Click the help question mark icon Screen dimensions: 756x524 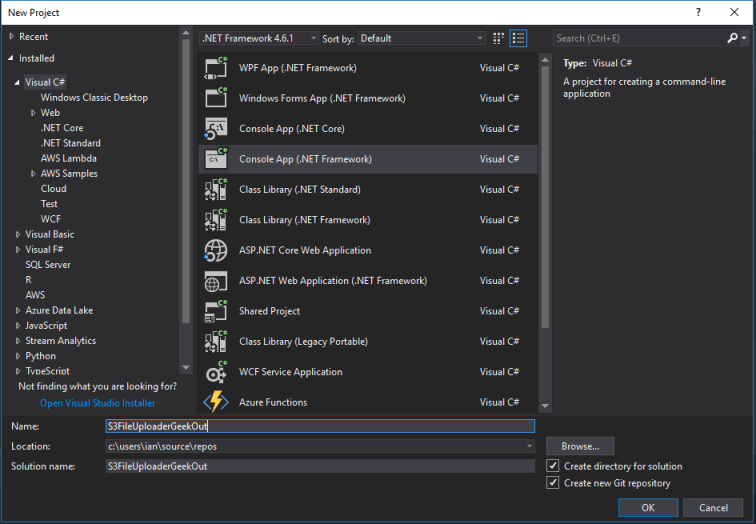tap(698, 13)
